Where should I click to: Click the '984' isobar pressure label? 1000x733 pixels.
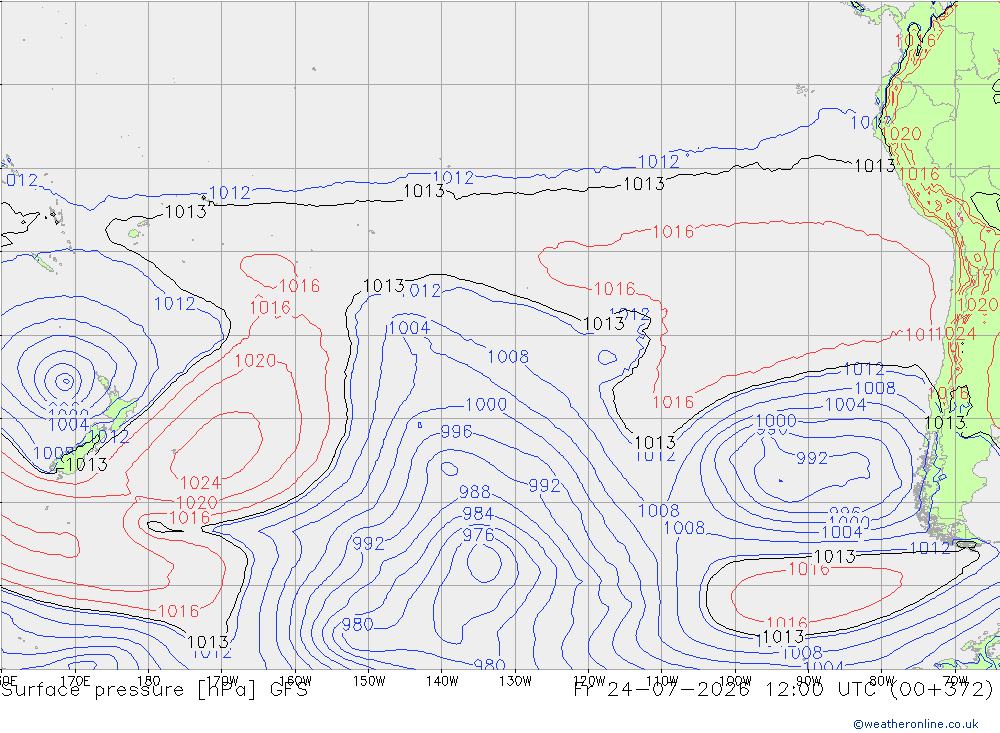(x=478, y=514)
